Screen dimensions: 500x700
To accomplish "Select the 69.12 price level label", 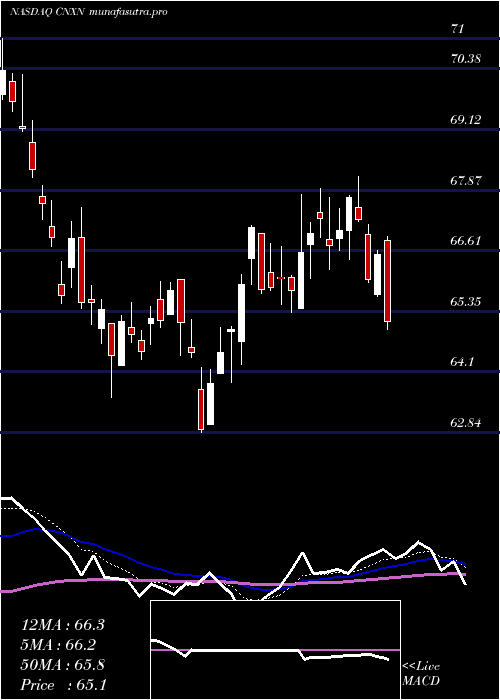I will coord(466,120).
